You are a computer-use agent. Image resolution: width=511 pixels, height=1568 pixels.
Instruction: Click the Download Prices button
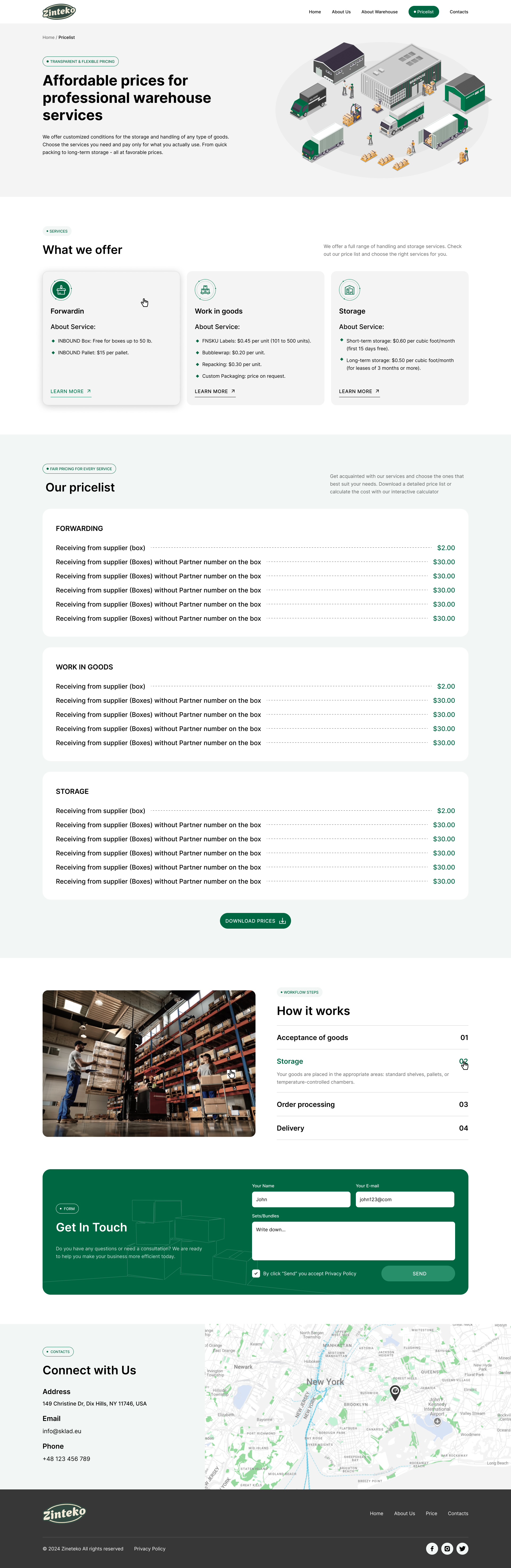click(x=256, y=921)
